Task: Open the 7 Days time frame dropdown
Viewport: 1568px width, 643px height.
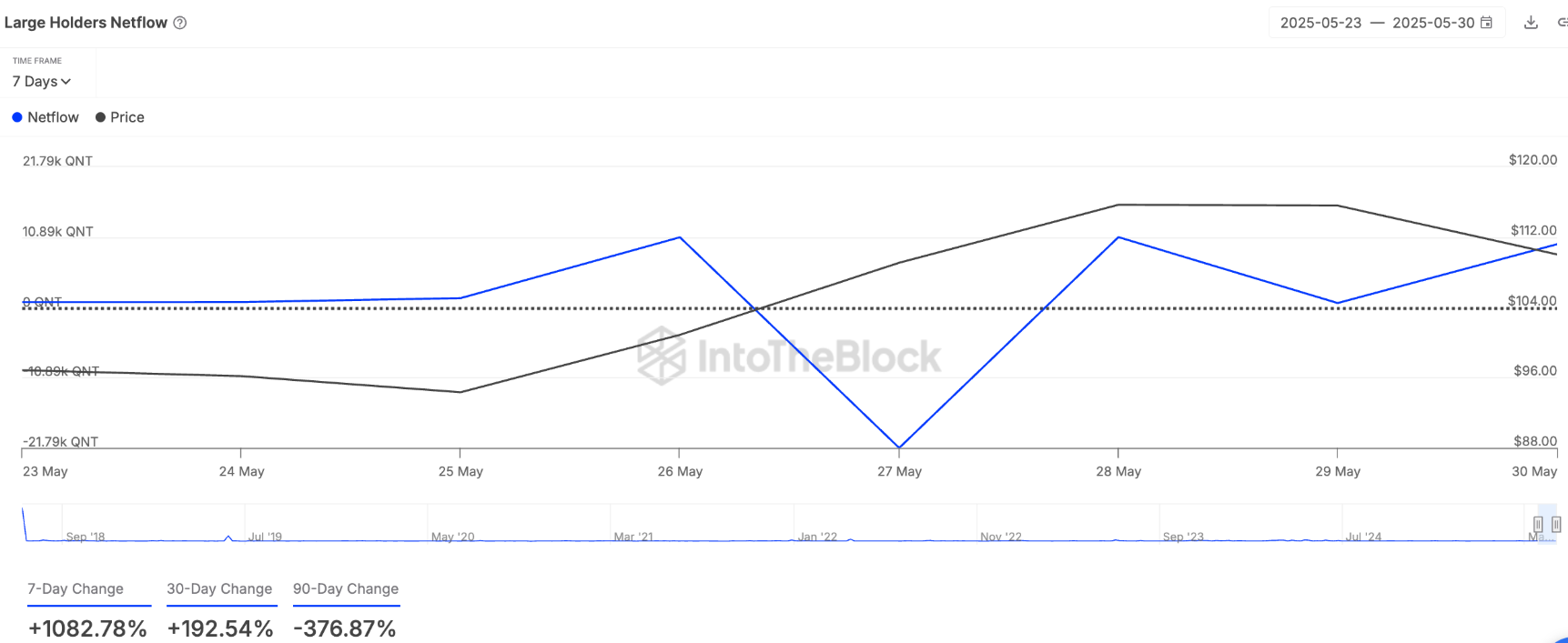Action: coord(42,81)
